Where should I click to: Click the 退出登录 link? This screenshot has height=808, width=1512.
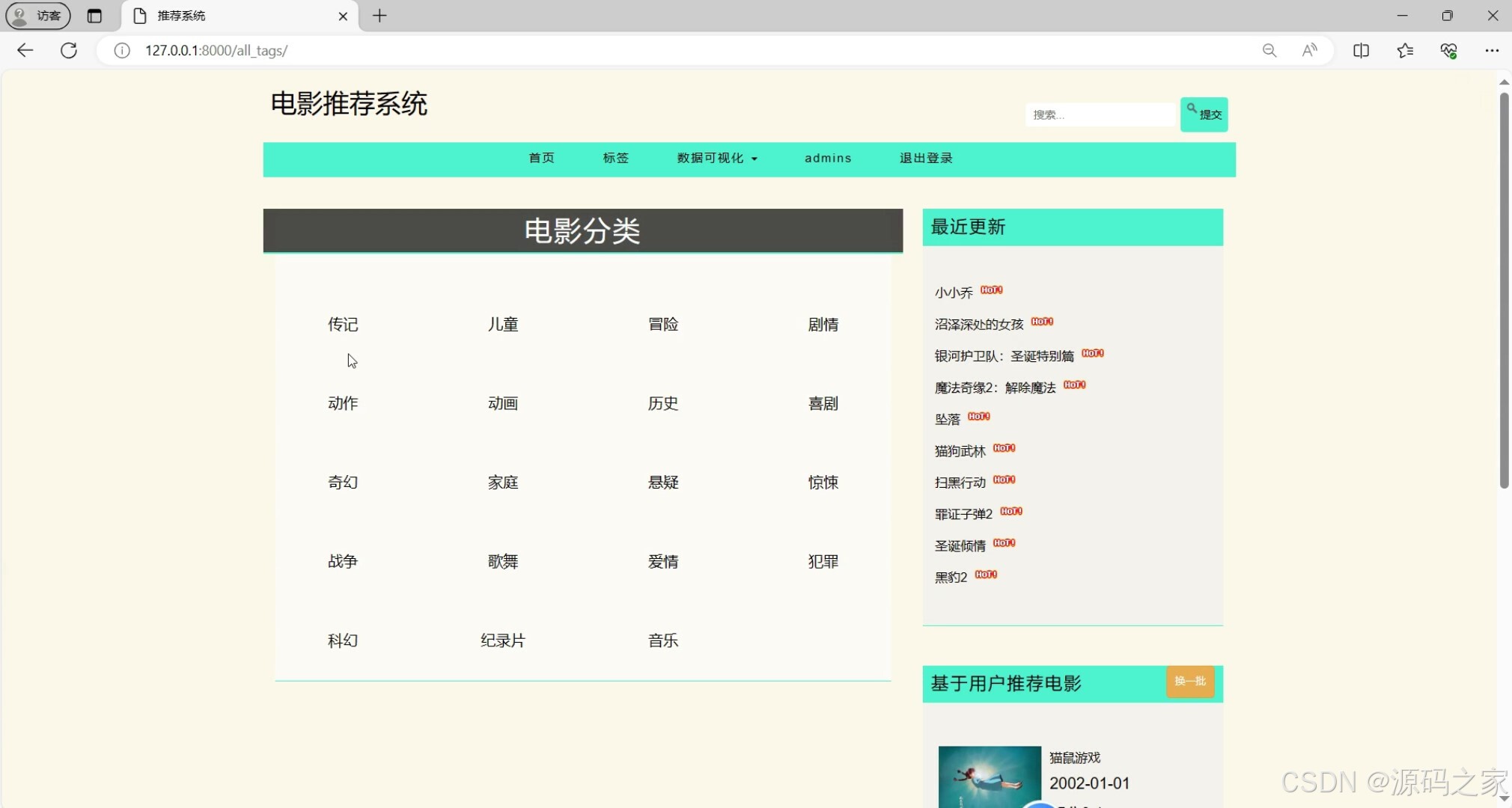926,158
